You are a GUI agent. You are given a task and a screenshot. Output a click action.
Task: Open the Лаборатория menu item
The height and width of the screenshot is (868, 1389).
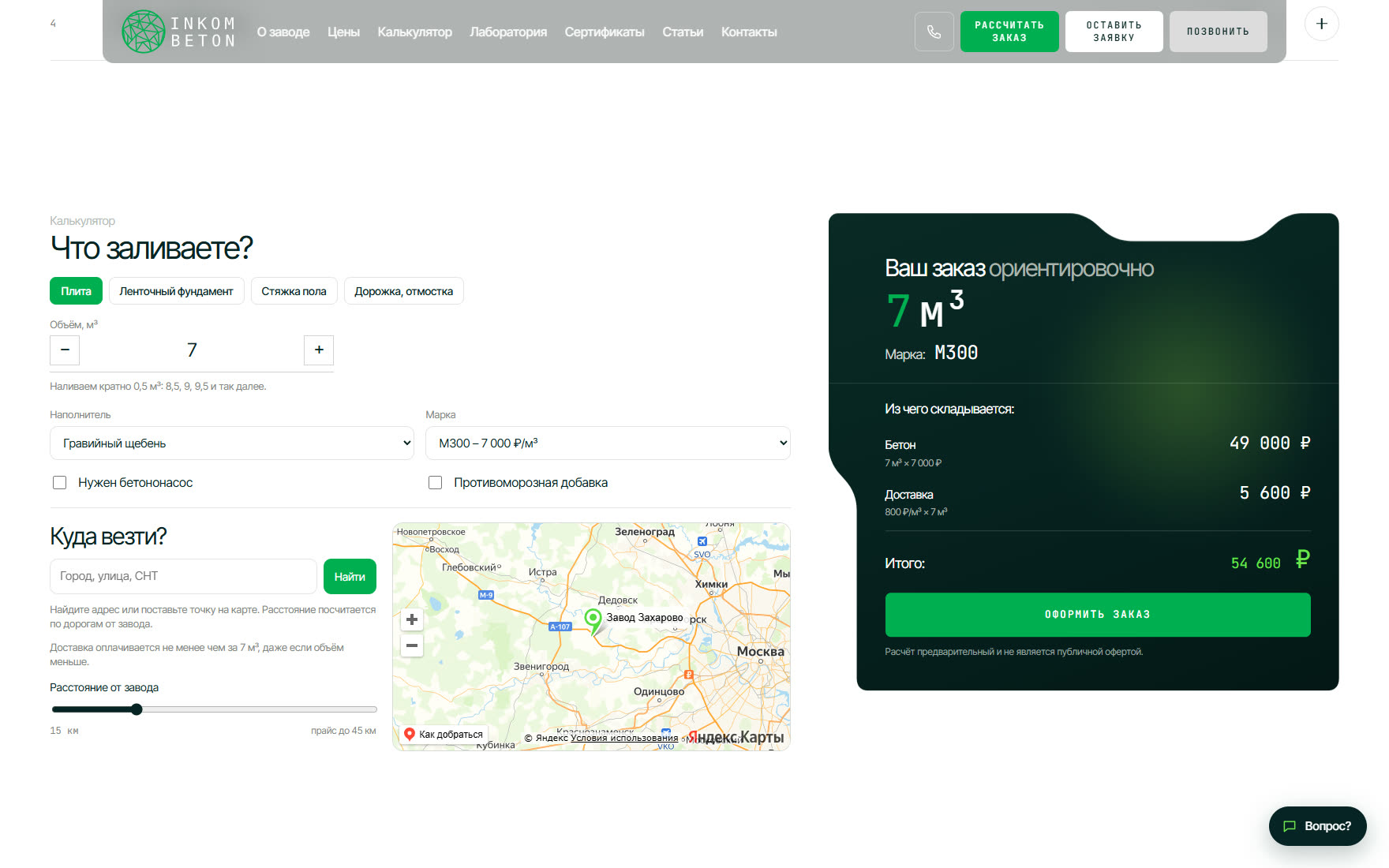508,32
